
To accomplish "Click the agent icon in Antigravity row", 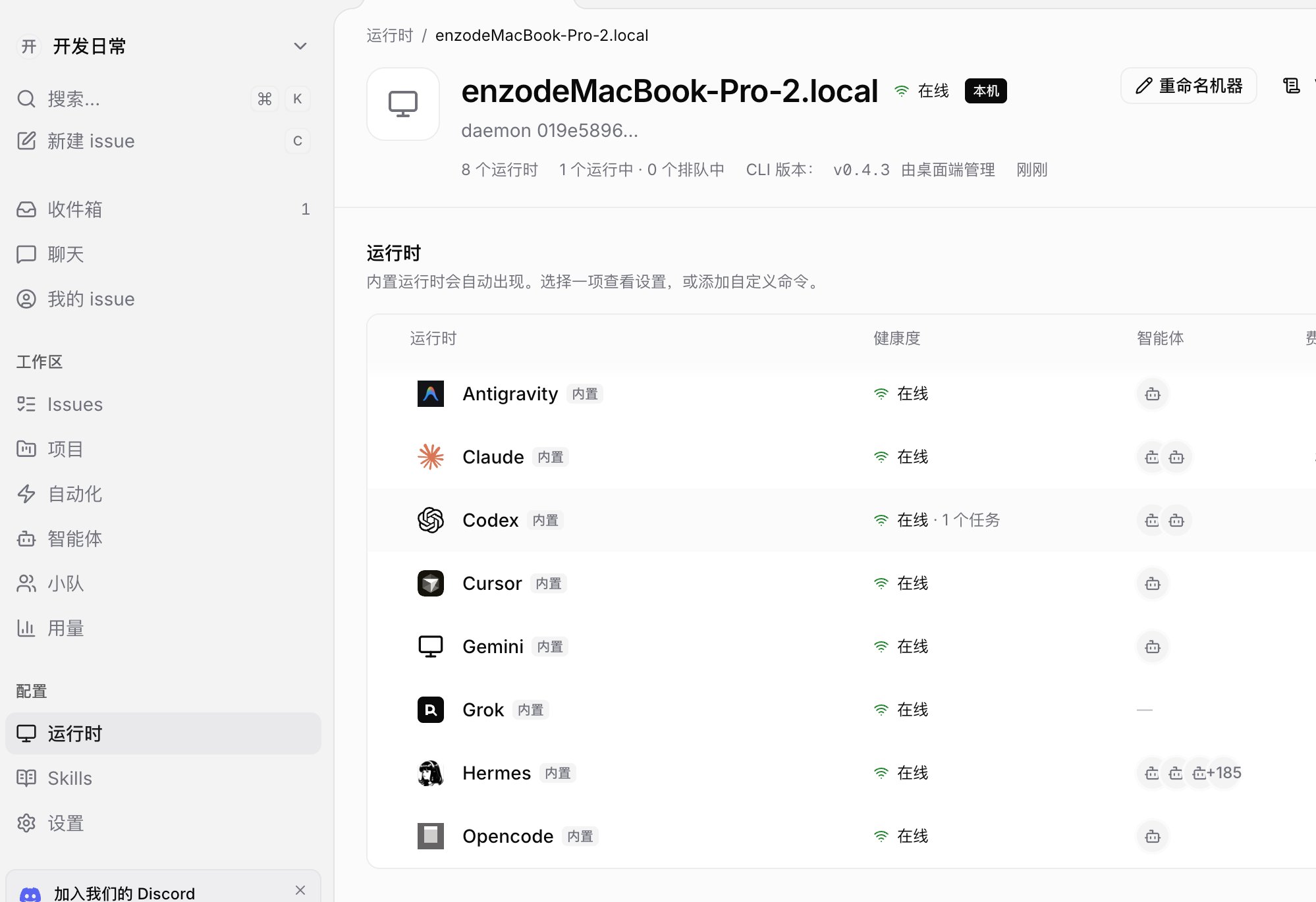I will [x=1153, y=394].
